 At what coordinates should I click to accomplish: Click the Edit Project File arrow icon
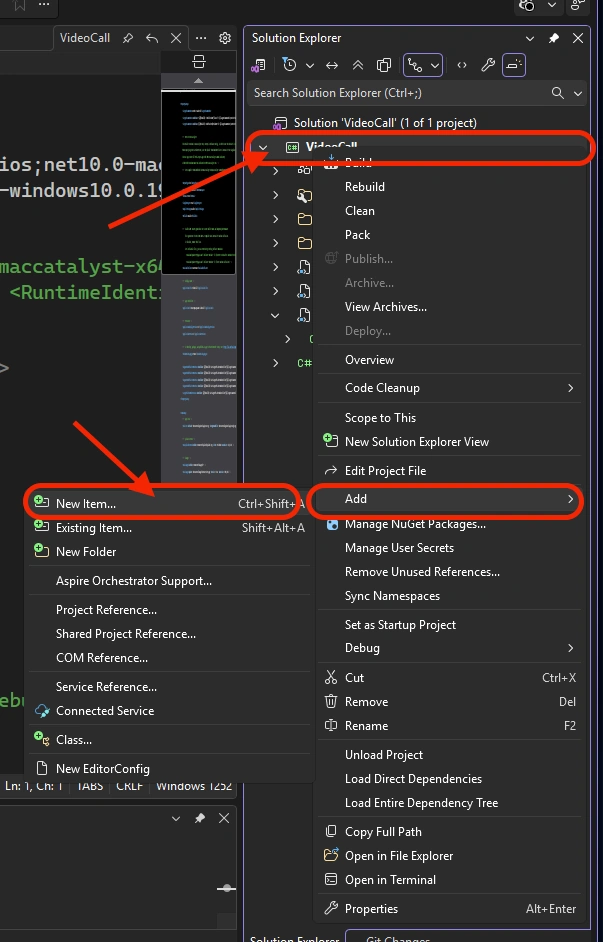coord(331,470)
